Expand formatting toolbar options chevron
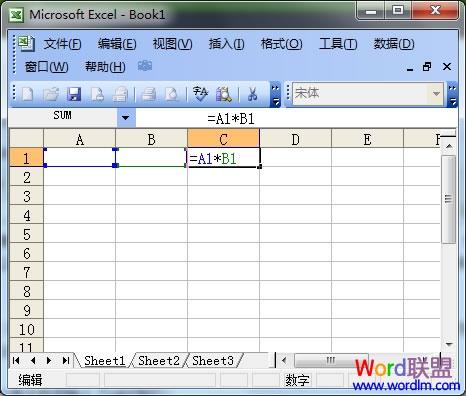This screenshot has height=396, width=466. 452,94
